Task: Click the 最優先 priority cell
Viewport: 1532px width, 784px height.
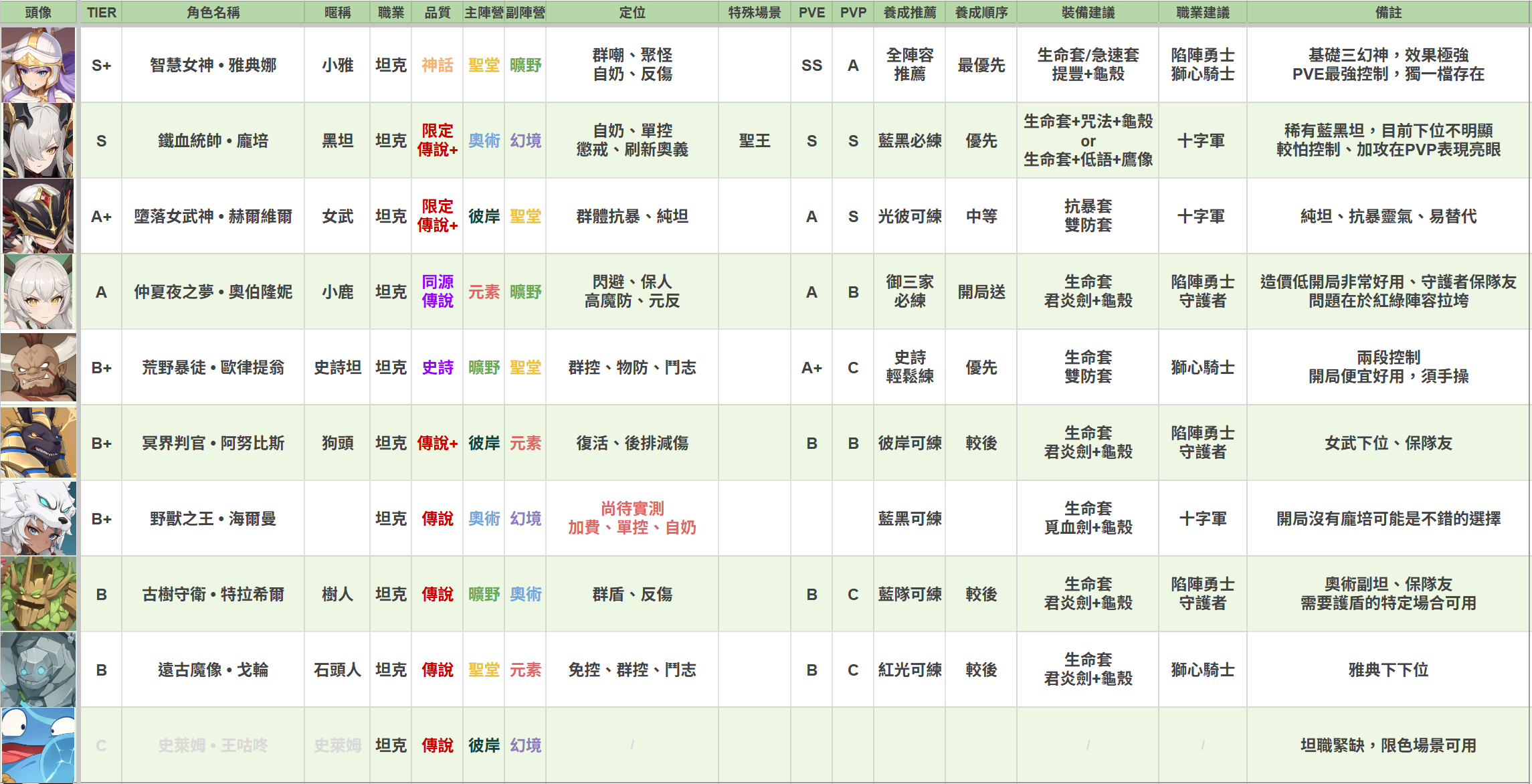Action: click(981, 65)
